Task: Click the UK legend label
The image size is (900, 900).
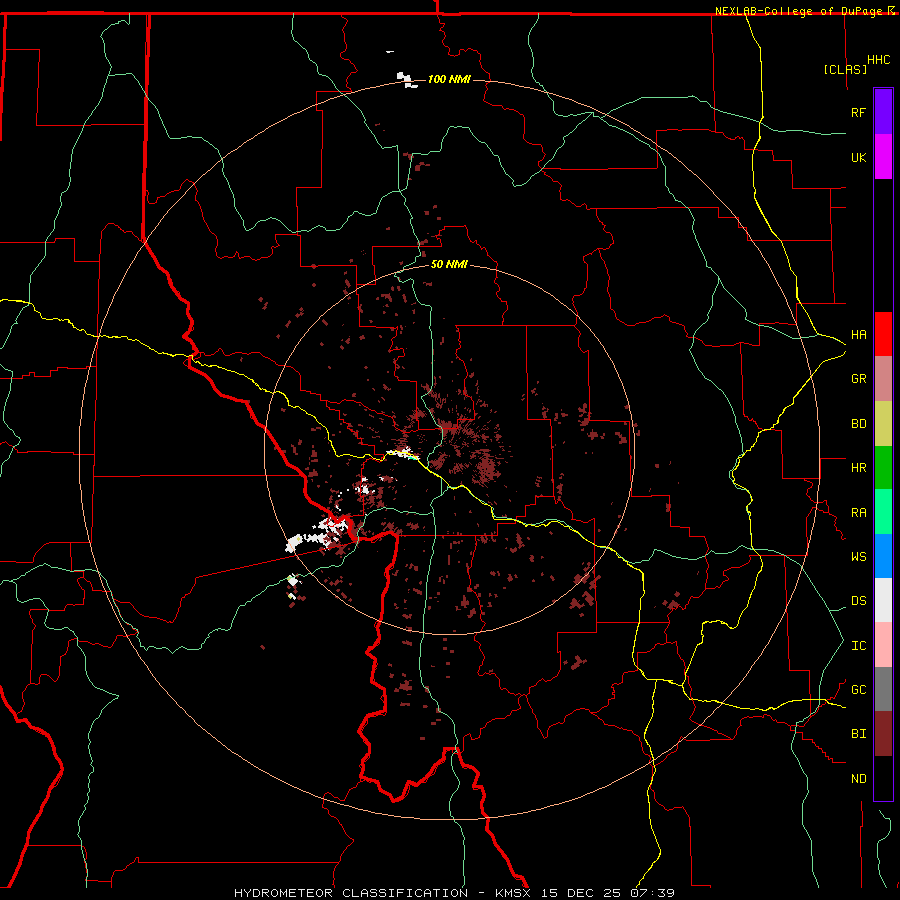Action: point(858,157)
